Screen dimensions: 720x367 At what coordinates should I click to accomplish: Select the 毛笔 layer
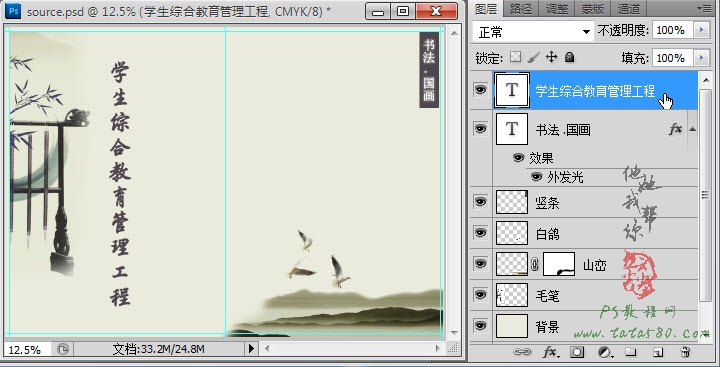tap(595, 295)
